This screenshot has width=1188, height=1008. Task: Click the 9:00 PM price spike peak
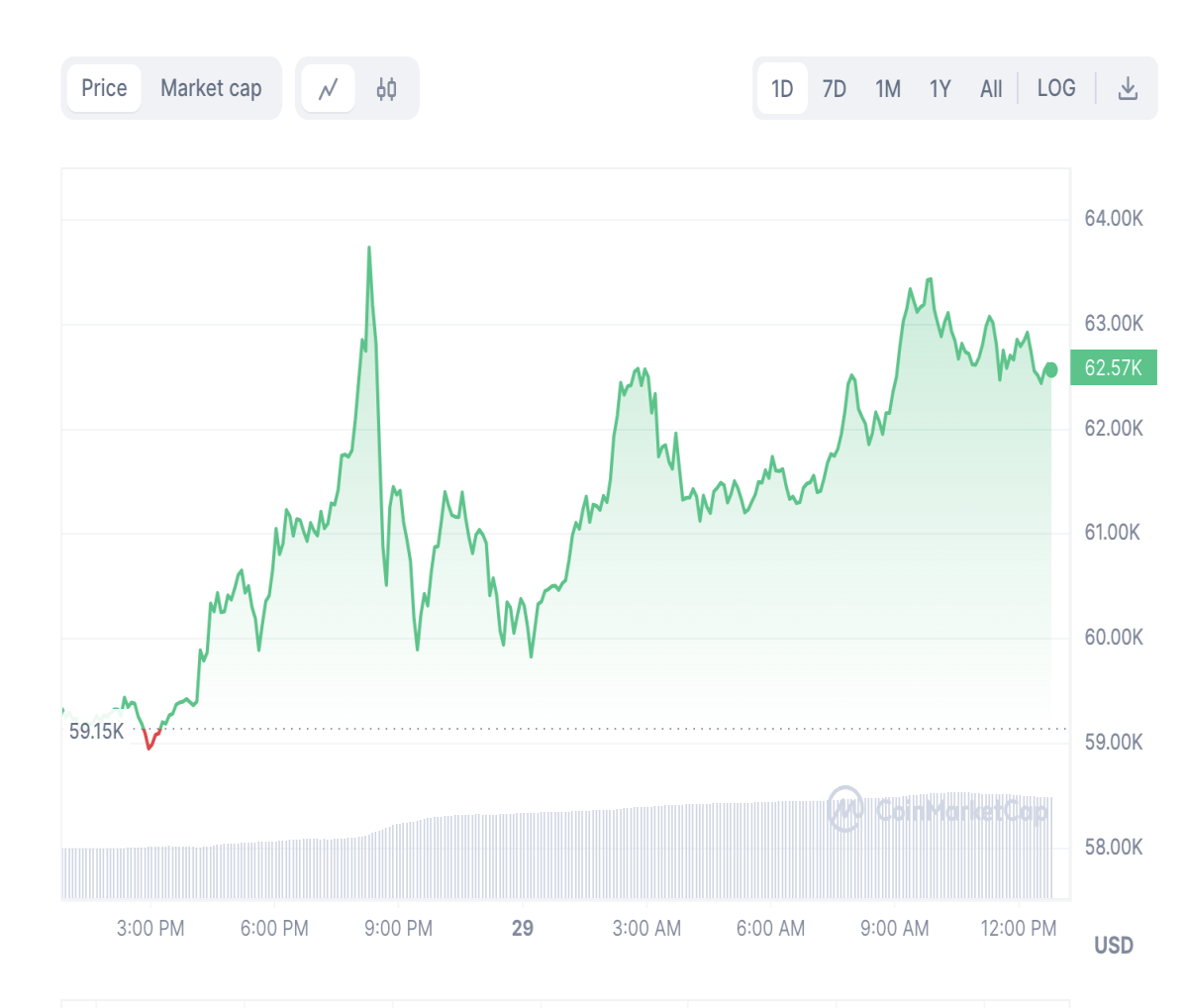click(369, 249)
